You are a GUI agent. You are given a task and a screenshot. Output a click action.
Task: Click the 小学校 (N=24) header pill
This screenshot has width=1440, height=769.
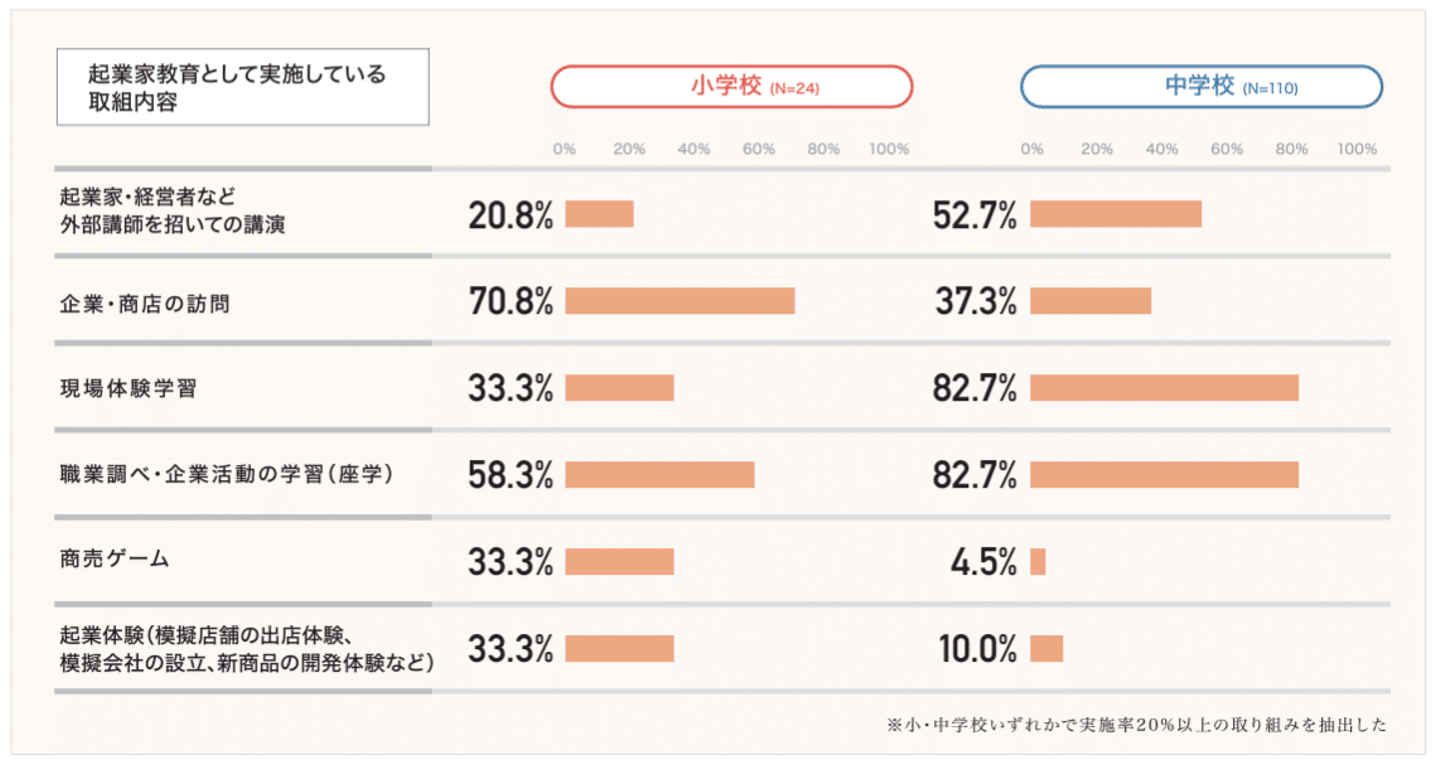point(731,87)
